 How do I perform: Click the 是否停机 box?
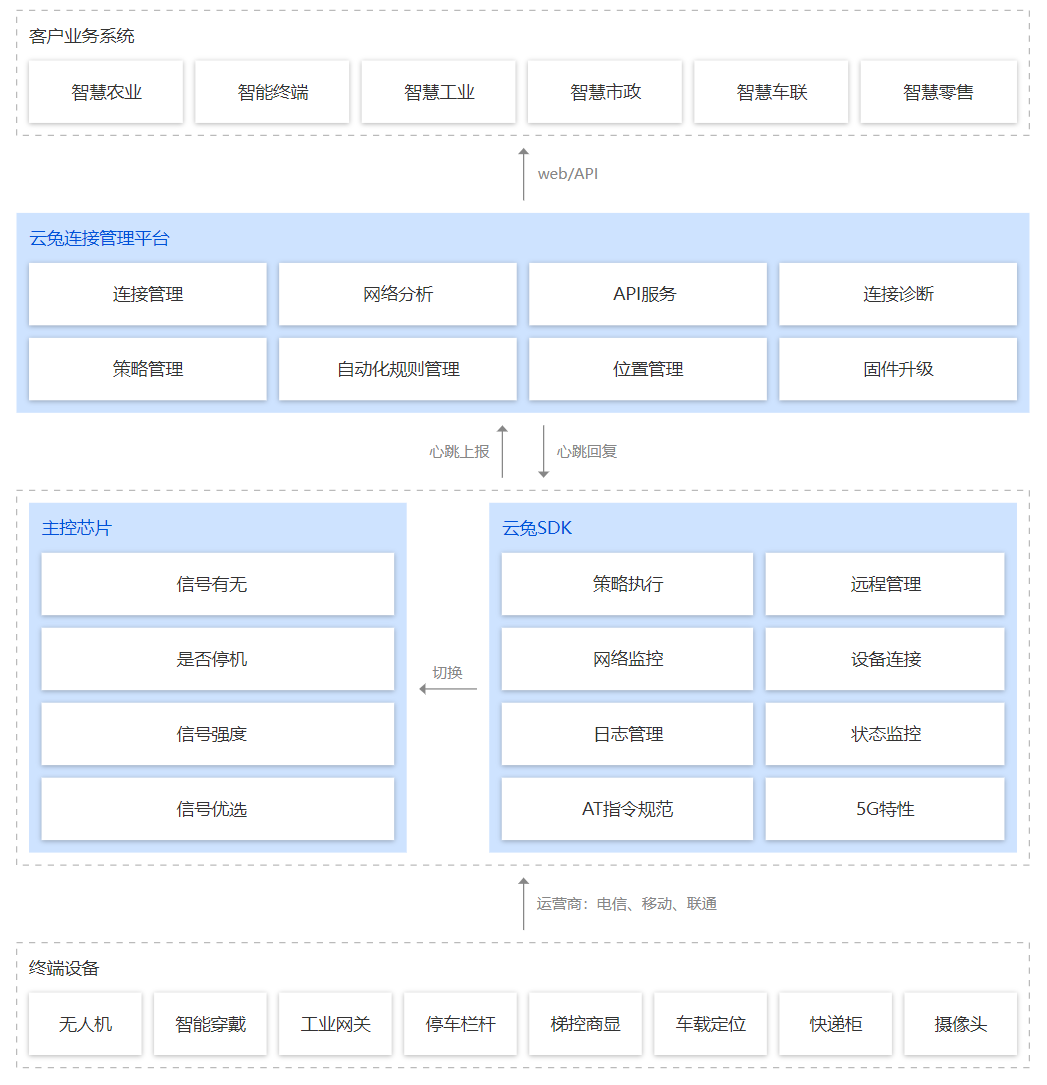pyautogui.click(x=218, y=659)
